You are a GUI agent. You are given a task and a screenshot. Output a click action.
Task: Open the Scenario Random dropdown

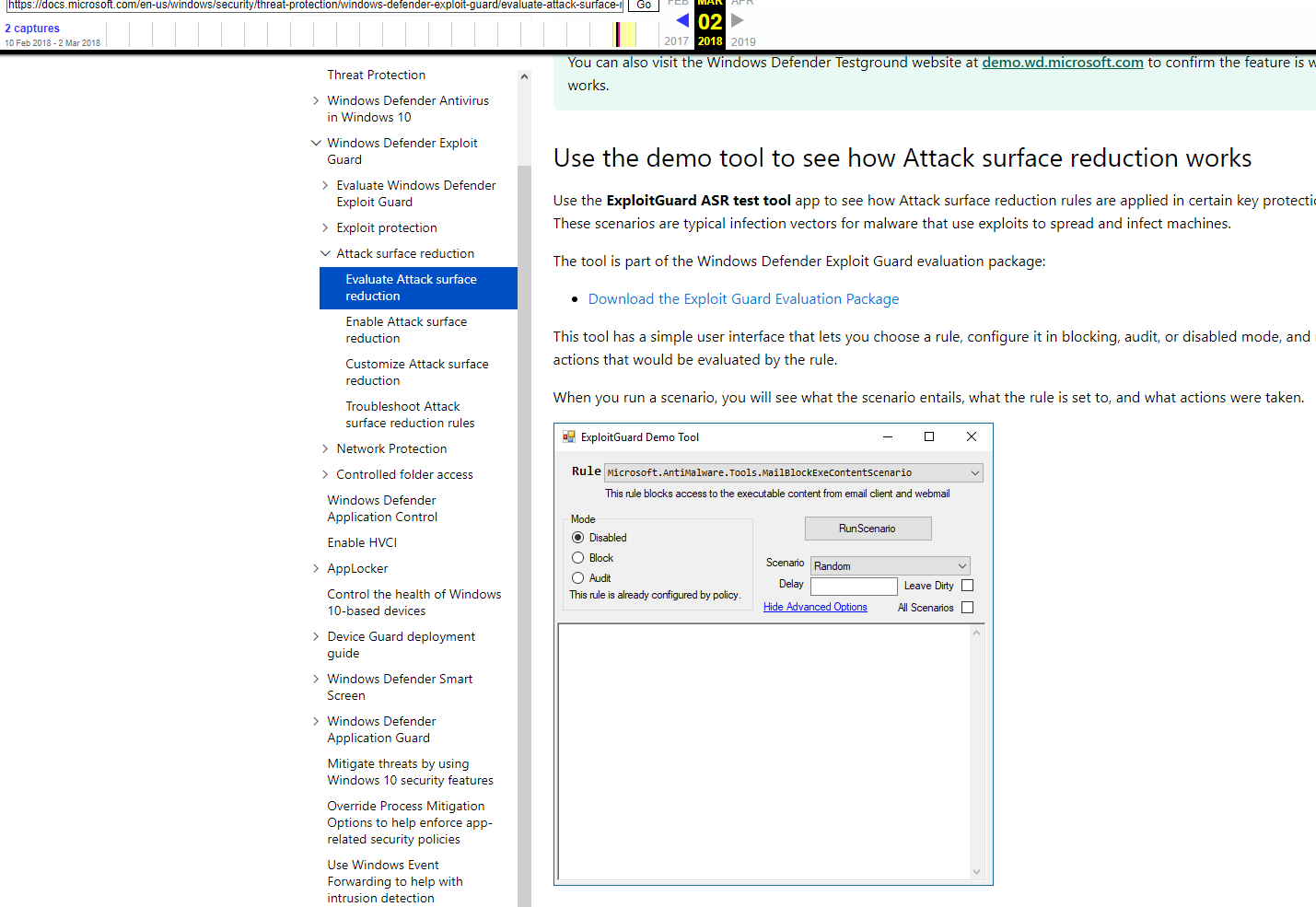tap(891, 566)
